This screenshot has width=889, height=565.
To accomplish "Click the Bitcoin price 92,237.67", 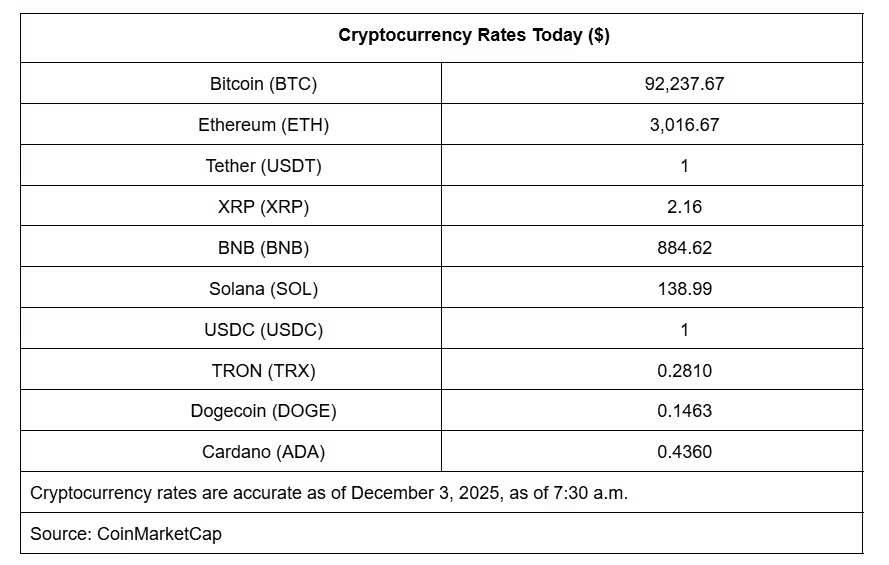I will coord(684,84).
